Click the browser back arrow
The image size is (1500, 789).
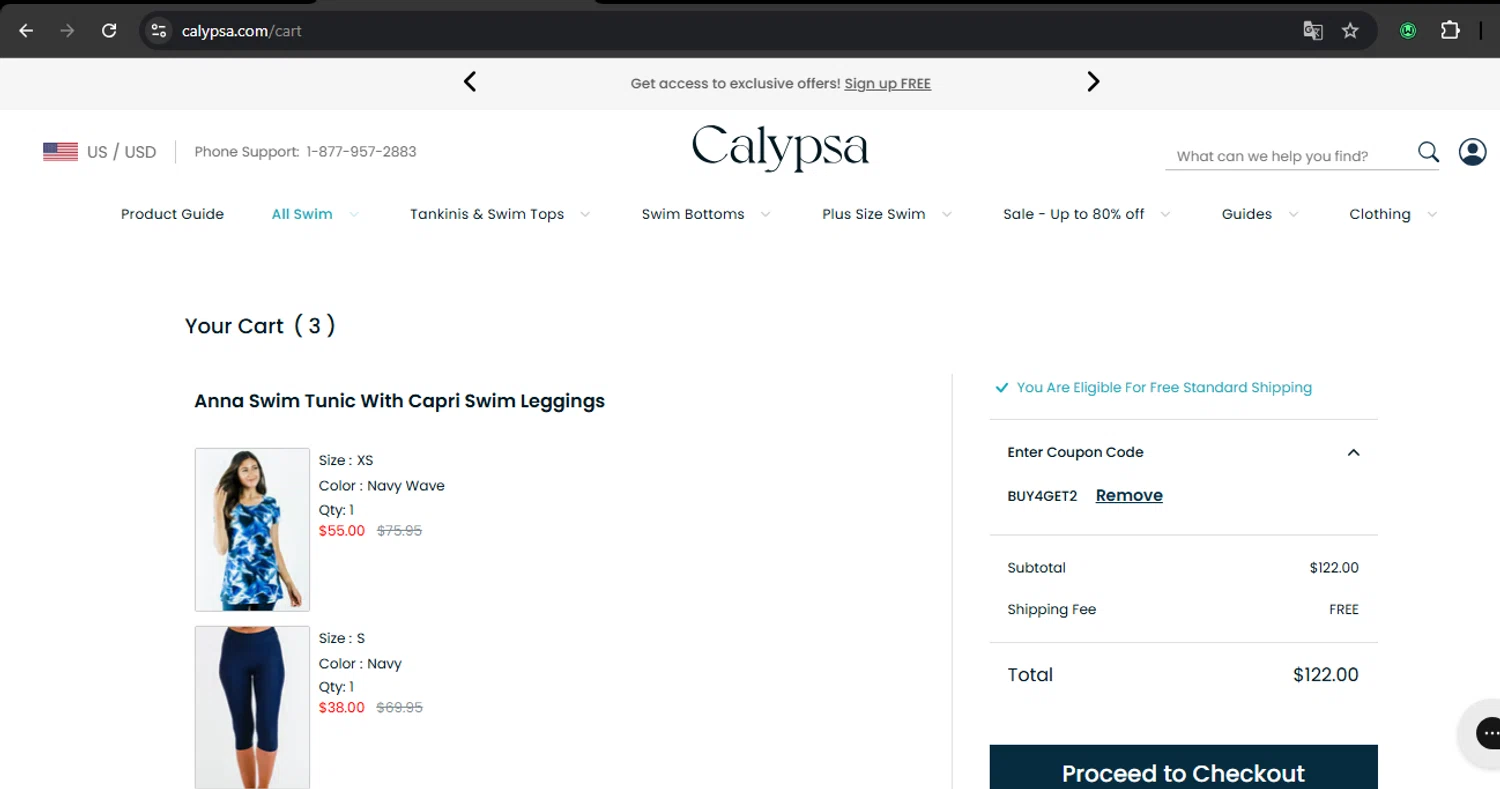pos(26,31)
